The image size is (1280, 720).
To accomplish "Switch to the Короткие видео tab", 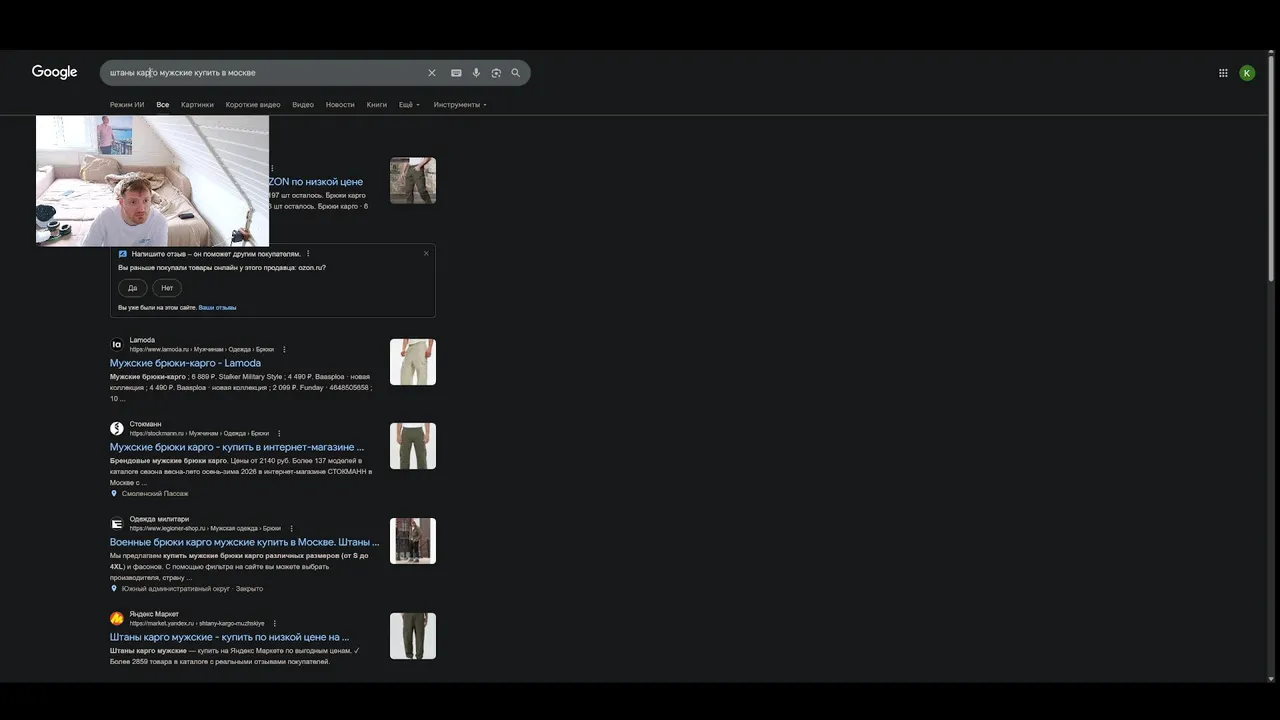I will pos(253,105).
